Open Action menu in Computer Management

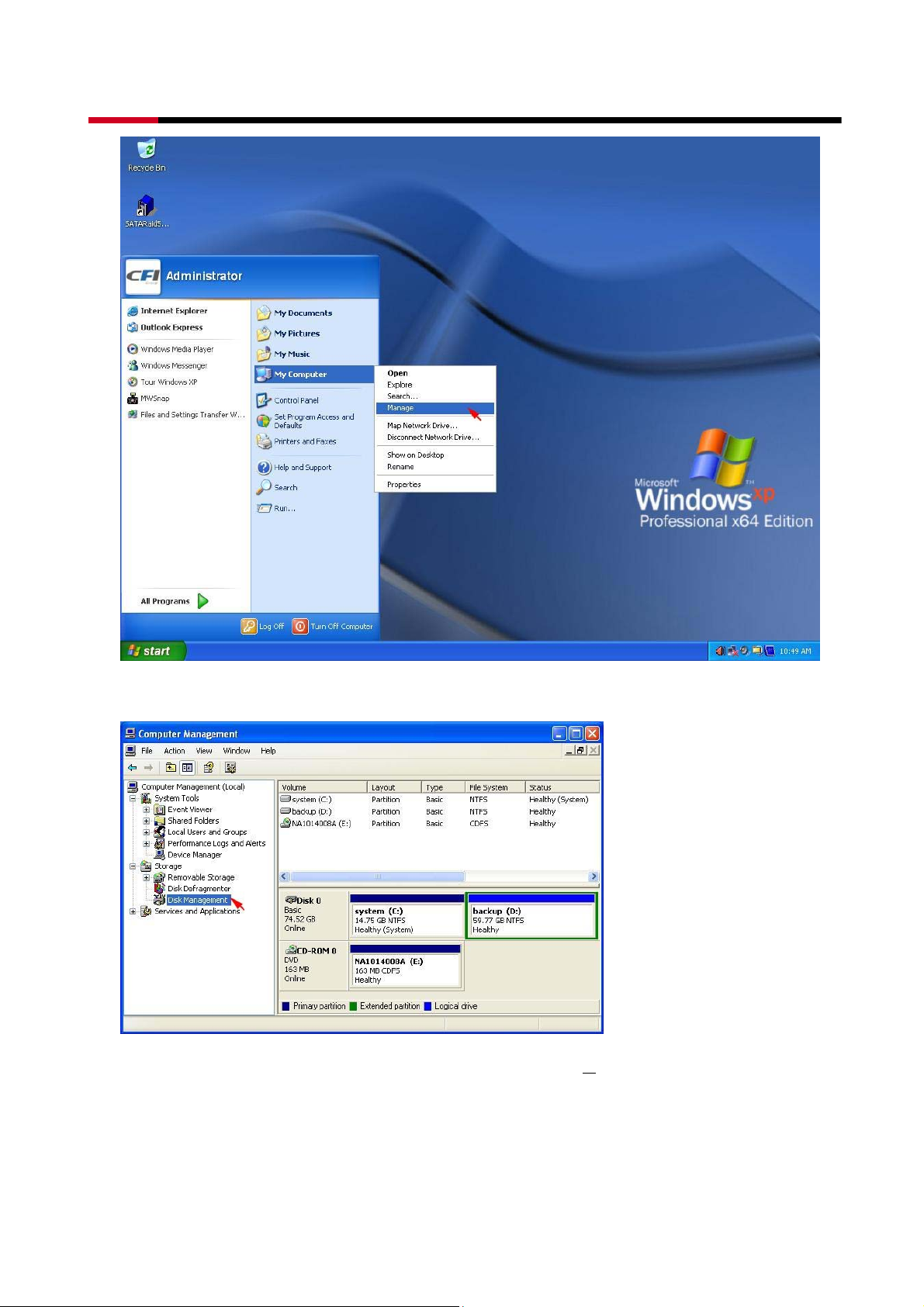pyautogui.click(x=175, y=751)
